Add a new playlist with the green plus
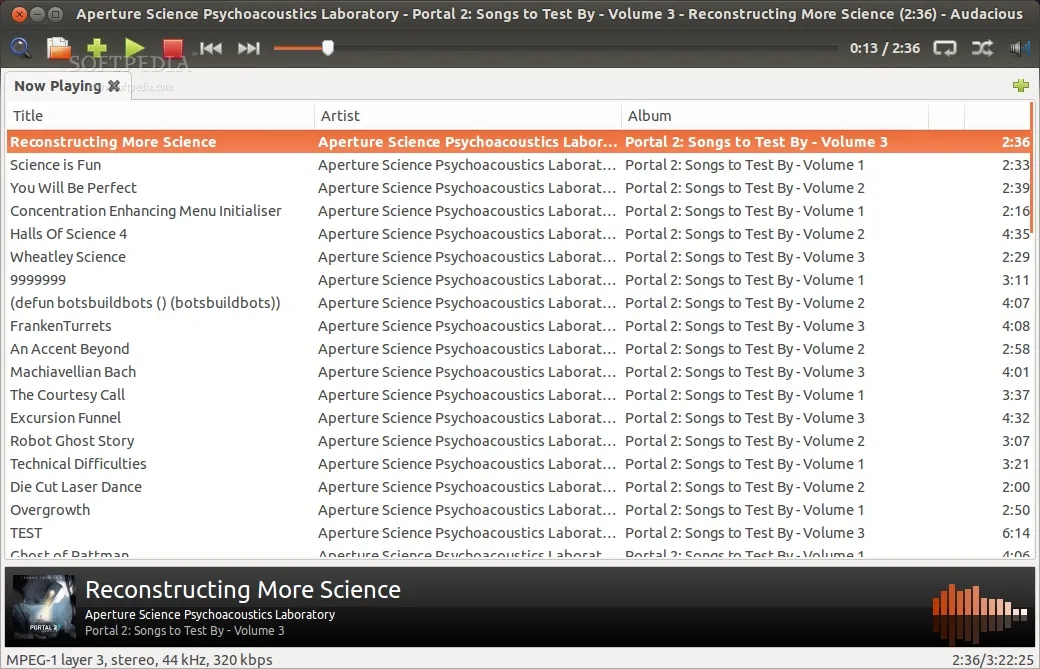The width and height of the screenshot is (1040, 669). tap(1020, 86)
